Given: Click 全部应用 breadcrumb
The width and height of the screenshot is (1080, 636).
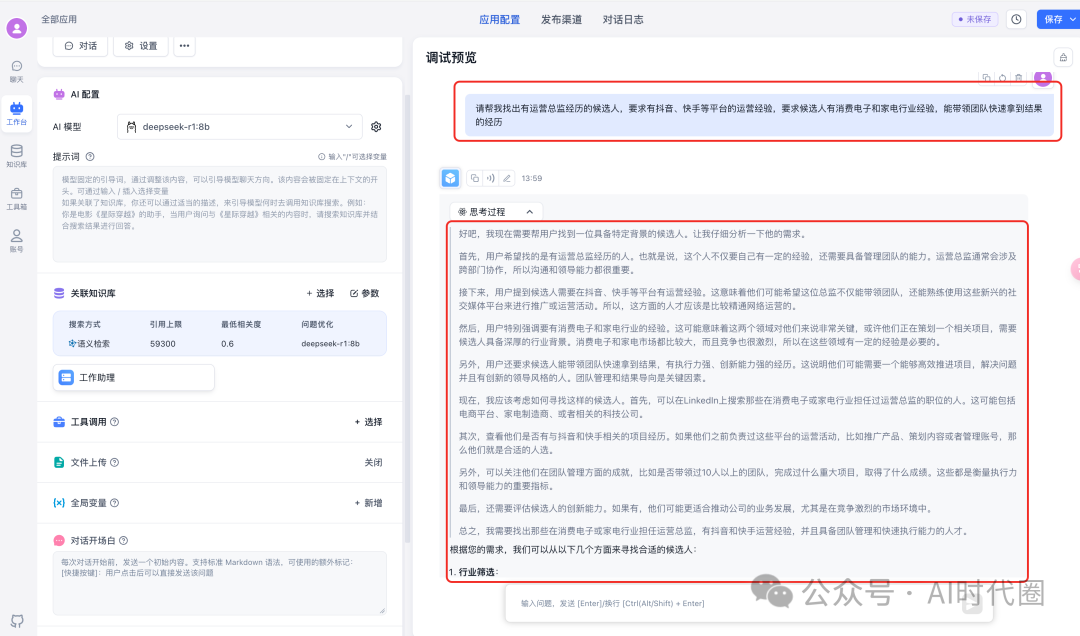Looking at the screenshot, I should pos(59,19).
